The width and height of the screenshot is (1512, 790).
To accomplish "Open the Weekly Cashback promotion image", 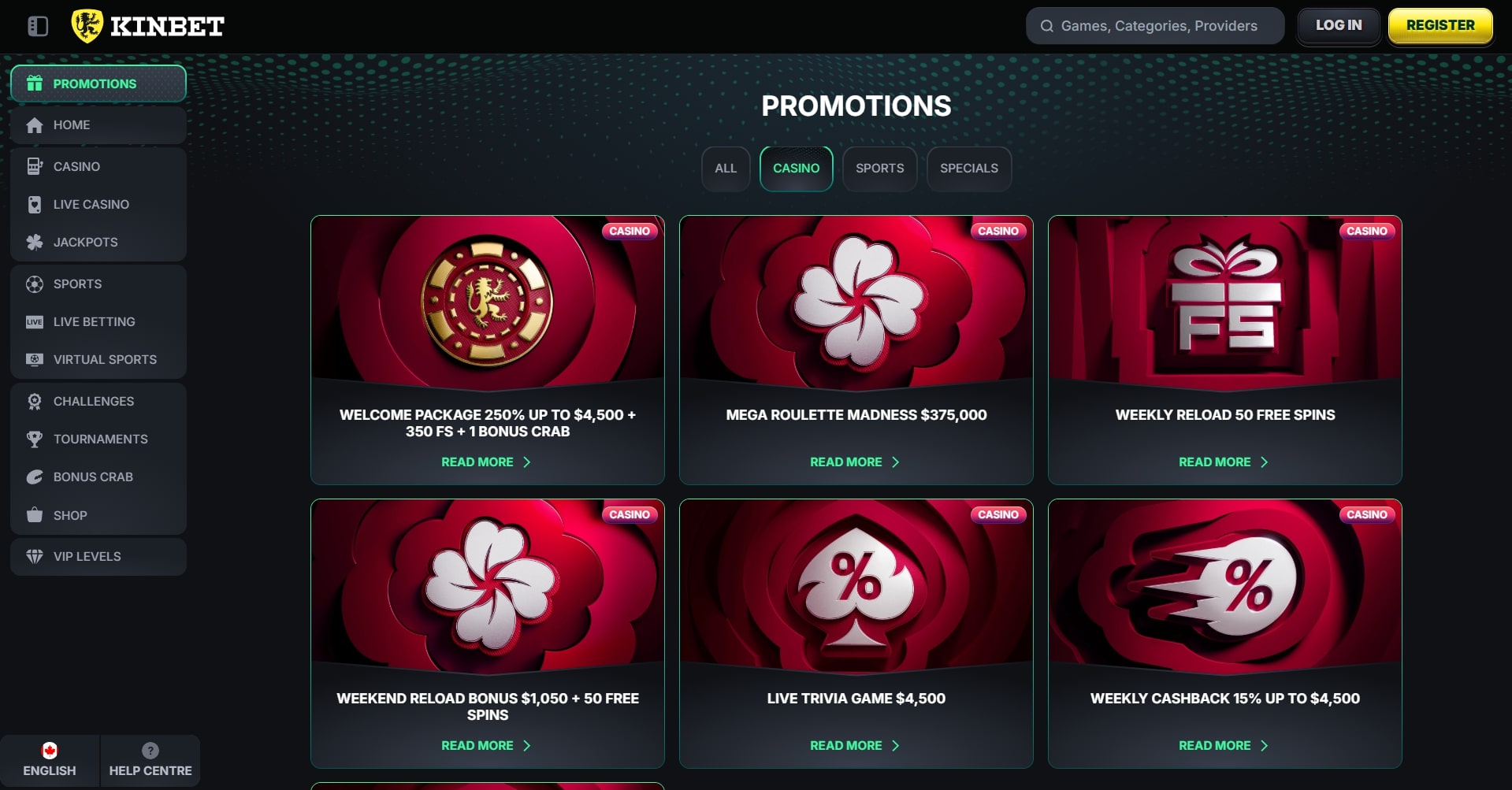I will [x=1224, y=587].
